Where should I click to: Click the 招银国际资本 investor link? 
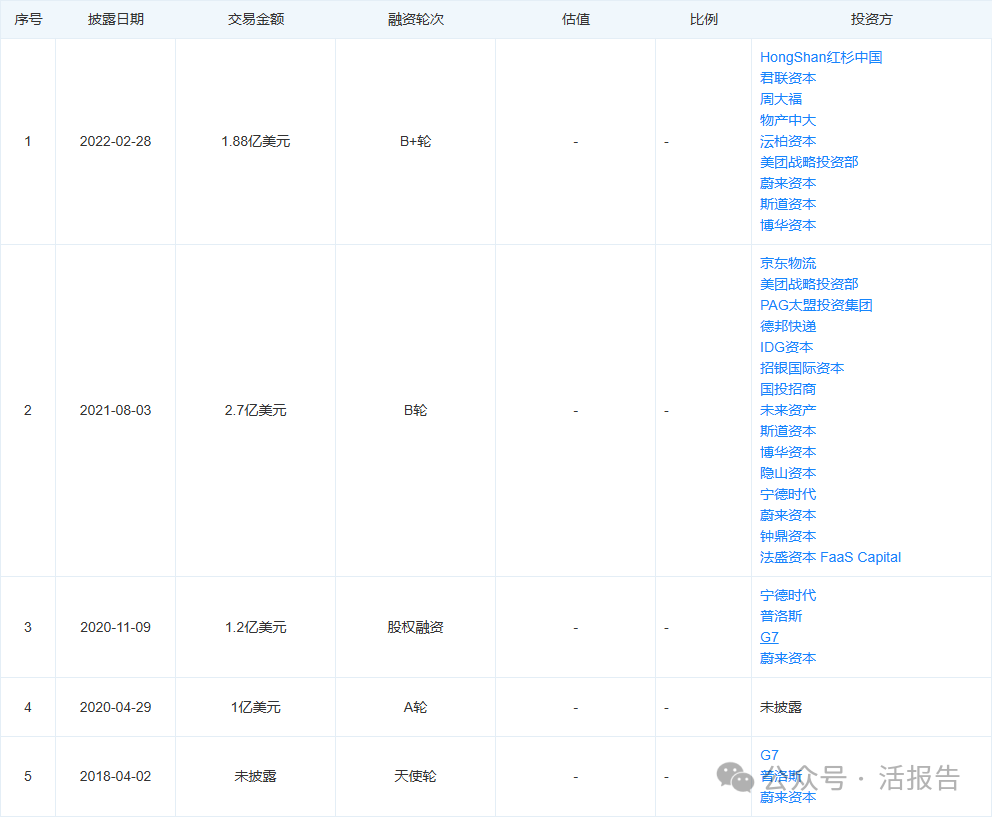802,367
